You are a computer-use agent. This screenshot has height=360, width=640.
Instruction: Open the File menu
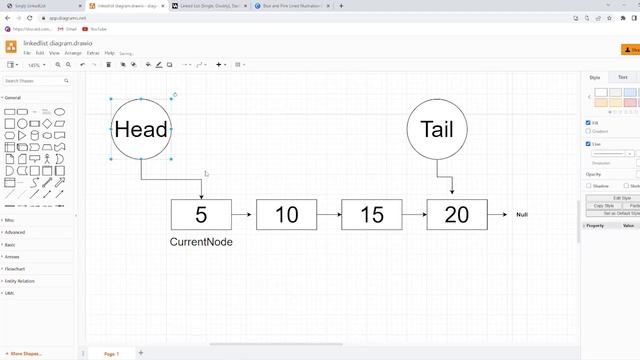click(27, 53)
